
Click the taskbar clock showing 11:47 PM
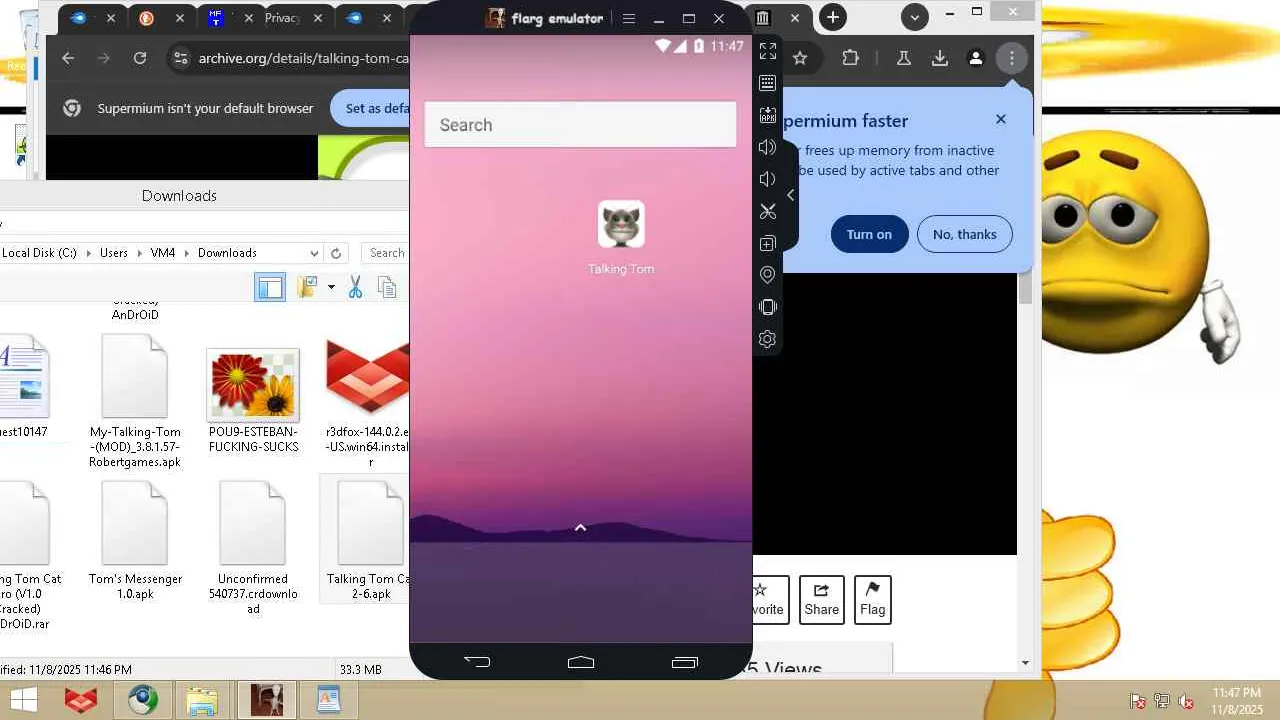(1237, 700)
